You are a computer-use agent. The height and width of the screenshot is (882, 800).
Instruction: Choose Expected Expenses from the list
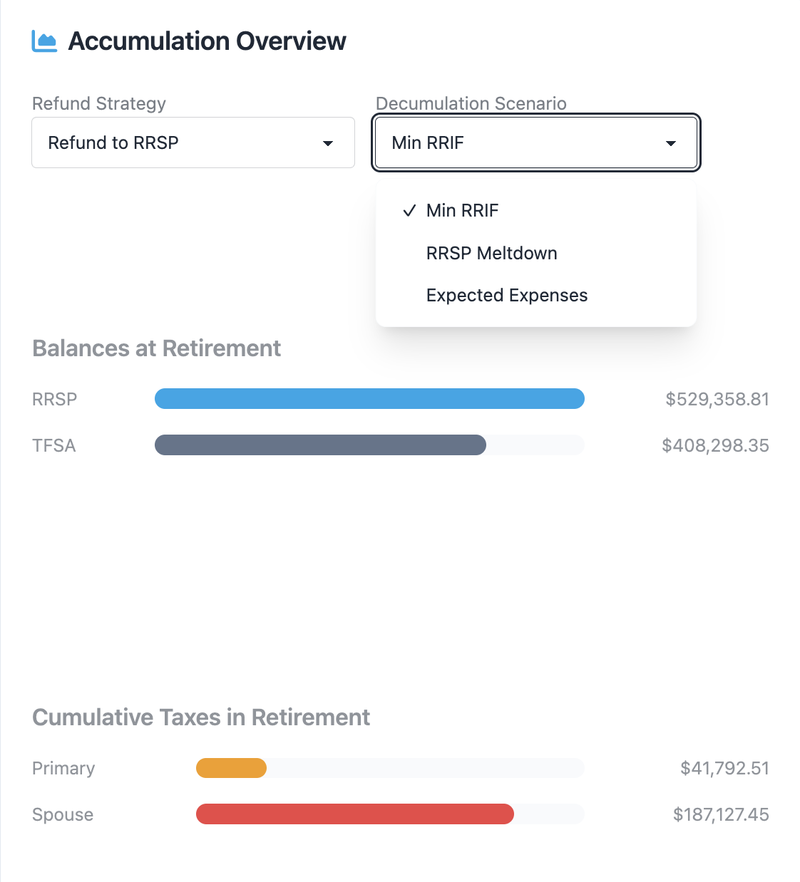pos(506,295)
